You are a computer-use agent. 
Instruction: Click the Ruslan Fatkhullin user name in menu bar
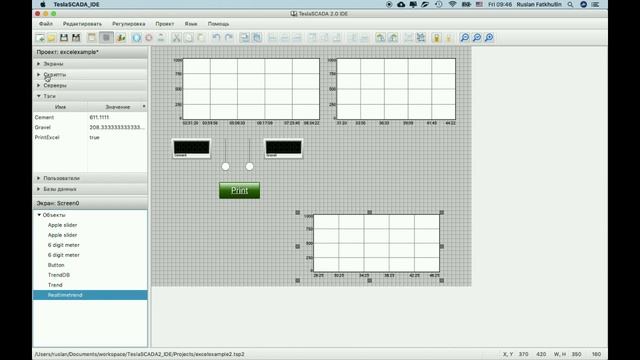point(539,4)
